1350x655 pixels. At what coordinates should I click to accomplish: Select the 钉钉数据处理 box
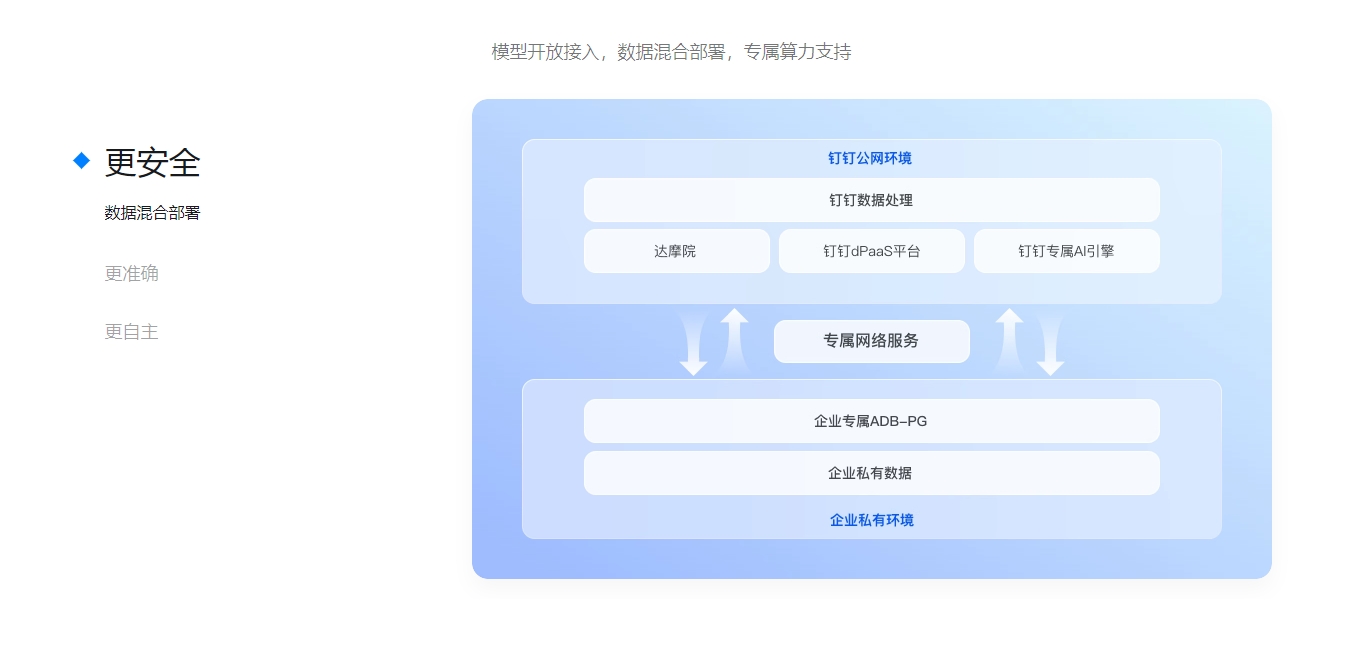871,200
